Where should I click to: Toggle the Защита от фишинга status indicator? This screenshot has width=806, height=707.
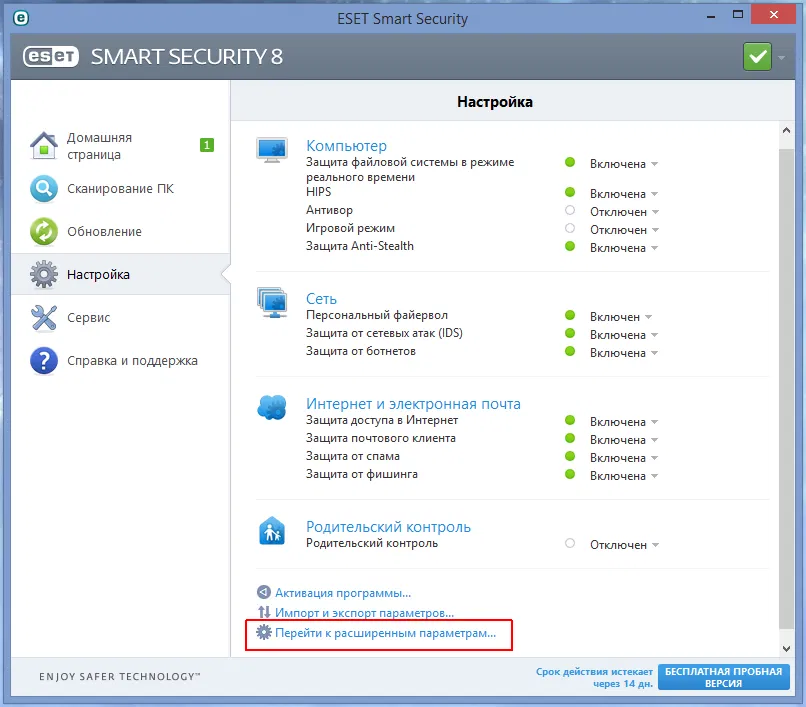570,474
